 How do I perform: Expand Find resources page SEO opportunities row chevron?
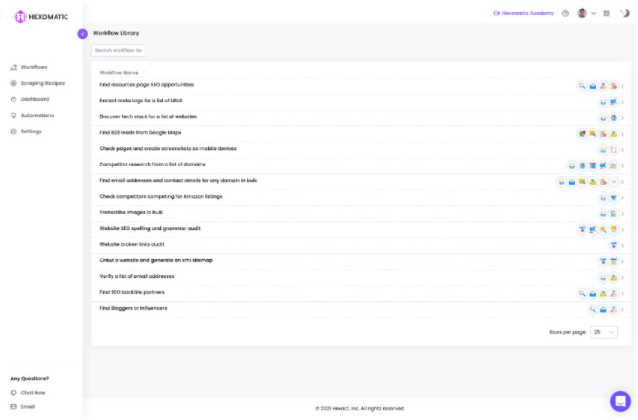coord(623,86)
